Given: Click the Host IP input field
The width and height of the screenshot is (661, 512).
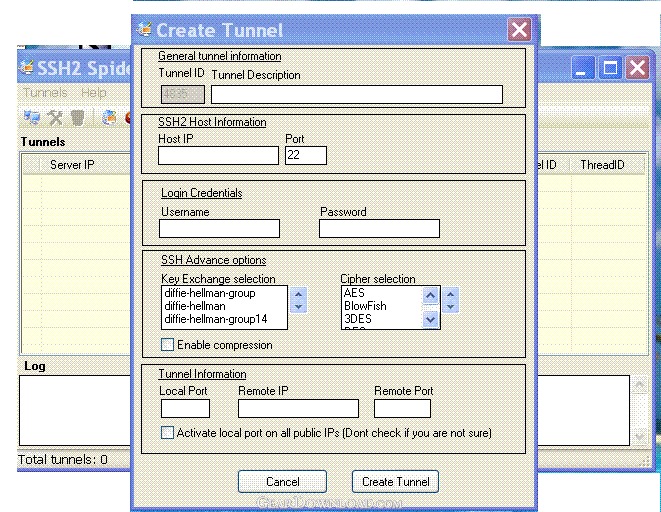Looking at the screenshot, I should pos(218,155).
